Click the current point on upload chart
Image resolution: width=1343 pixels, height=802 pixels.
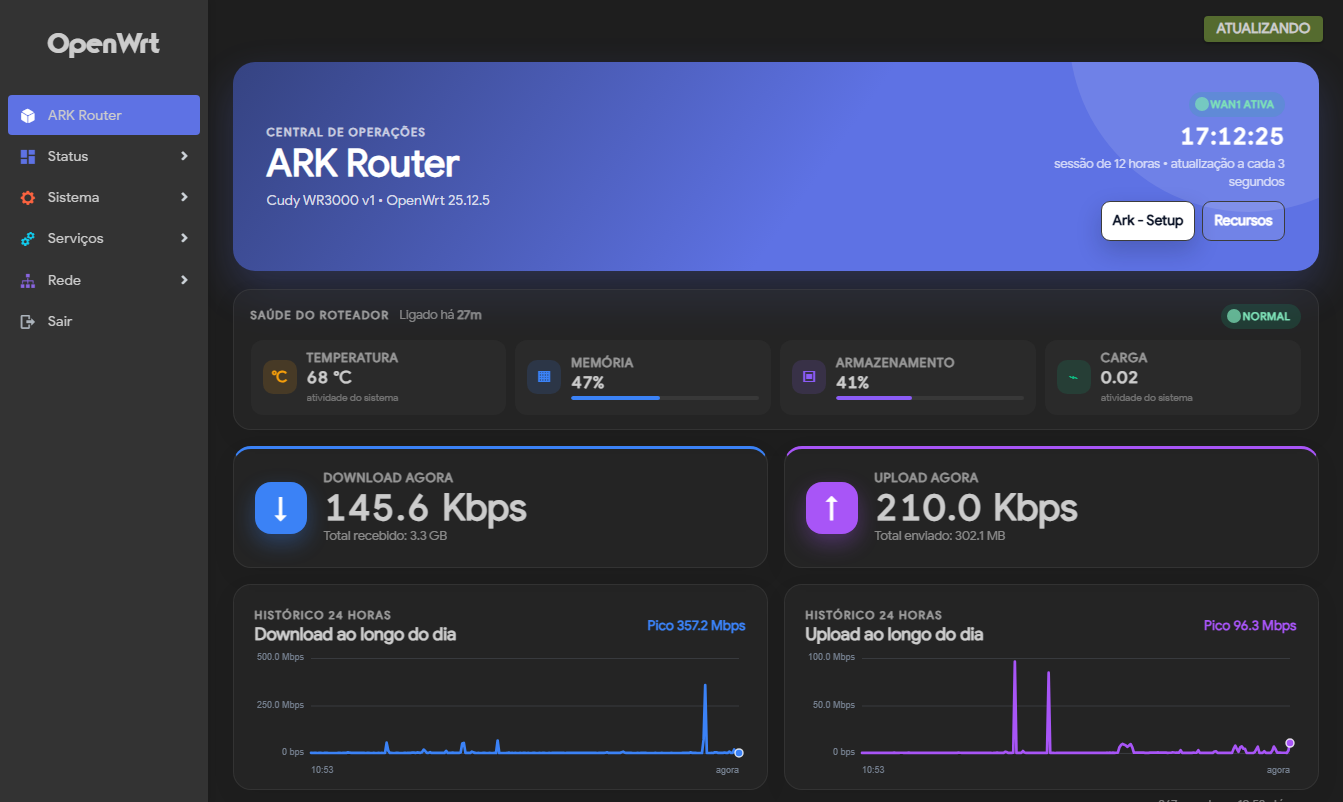pos(1290,743)
